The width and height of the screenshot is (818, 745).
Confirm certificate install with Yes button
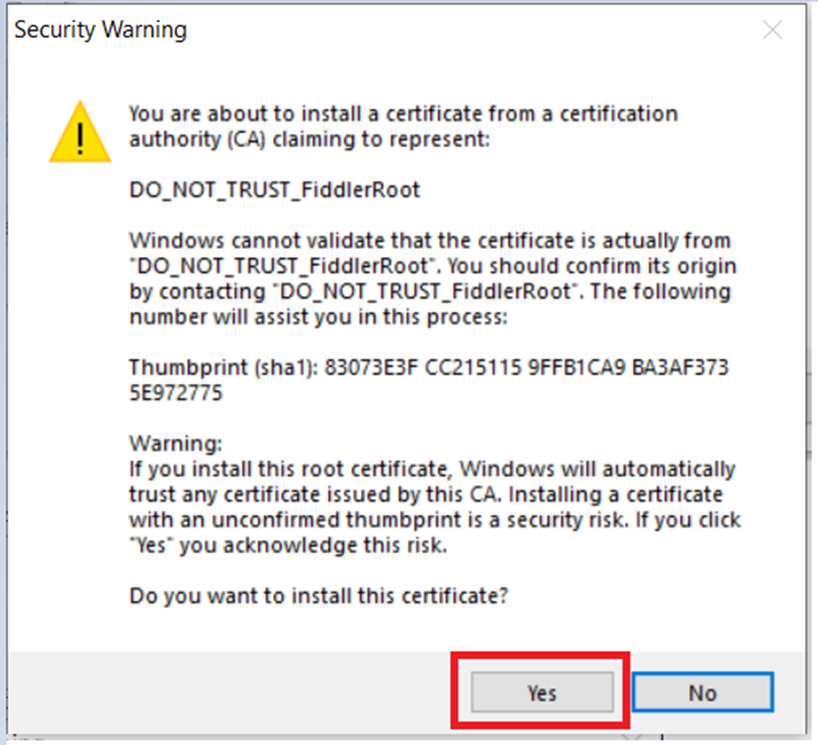coord(542,692)
